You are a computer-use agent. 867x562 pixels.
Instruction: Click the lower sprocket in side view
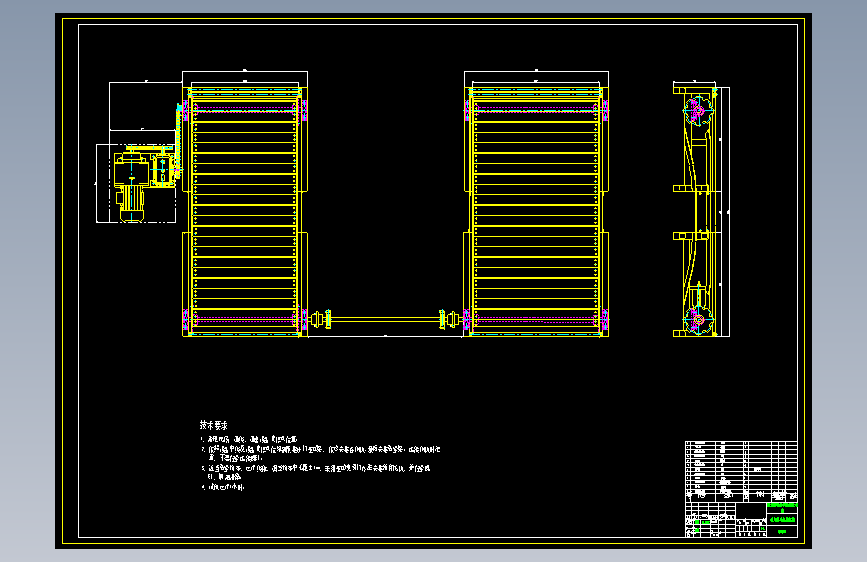point(698,320)
